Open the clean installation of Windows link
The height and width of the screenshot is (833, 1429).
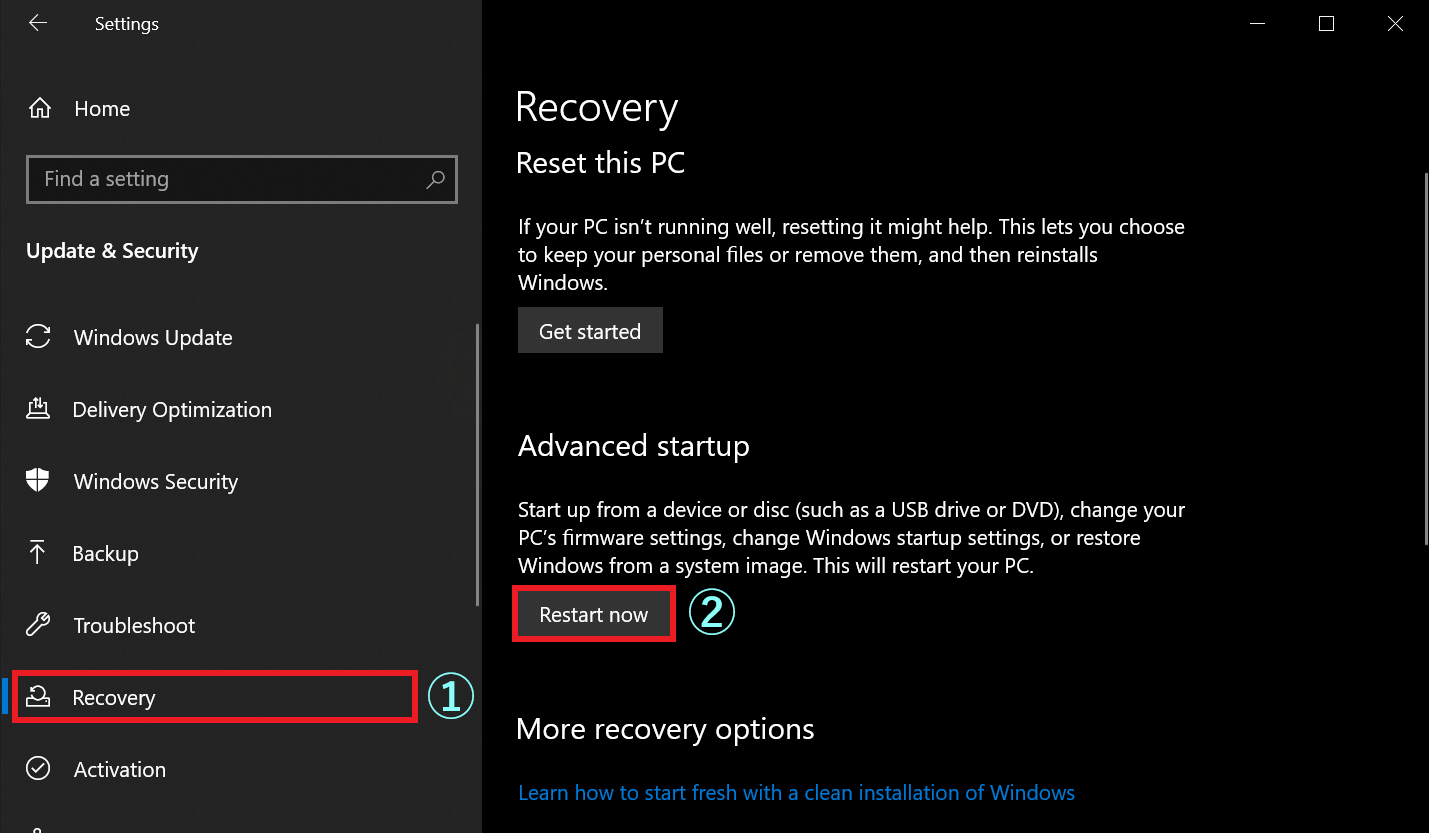click(795, 792)
